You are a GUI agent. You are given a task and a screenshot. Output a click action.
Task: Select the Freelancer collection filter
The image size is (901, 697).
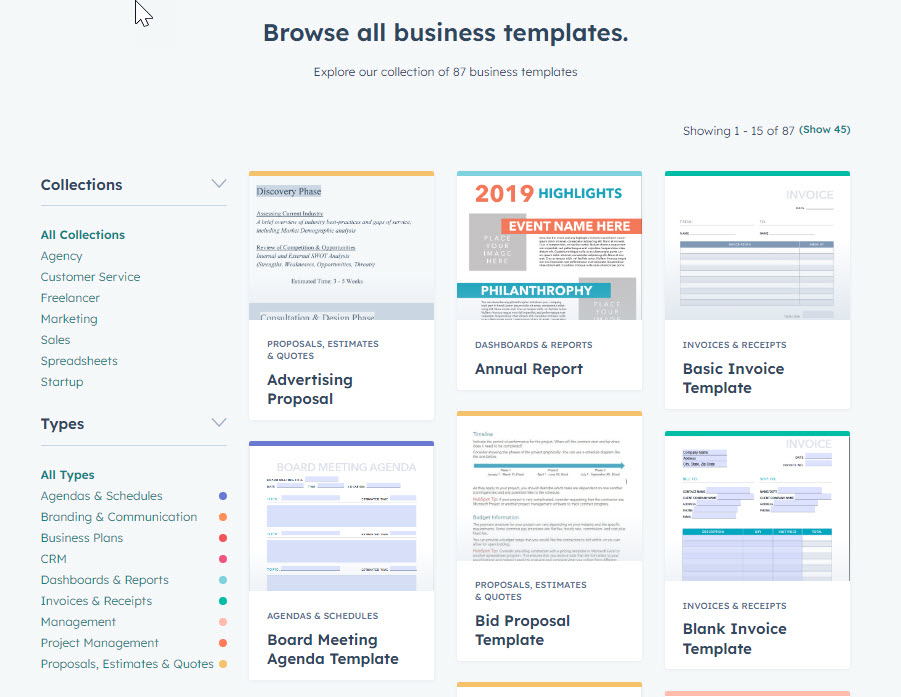[70, 298]
